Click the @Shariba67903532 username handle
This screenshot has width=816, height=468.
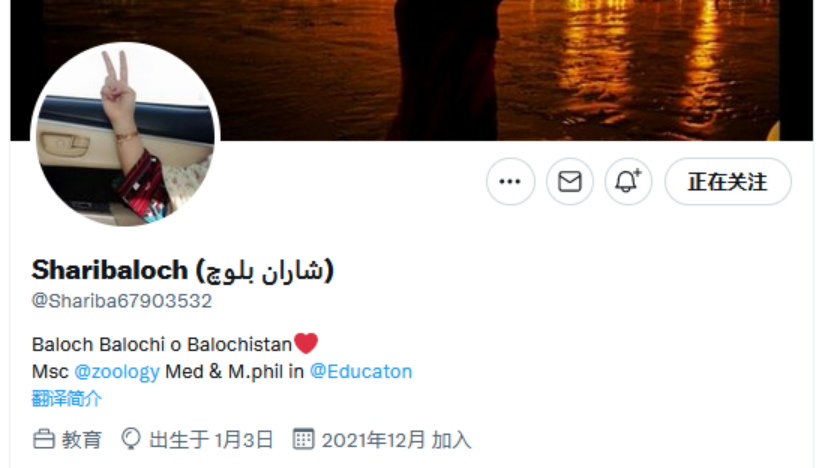click(x=122, y=301)
